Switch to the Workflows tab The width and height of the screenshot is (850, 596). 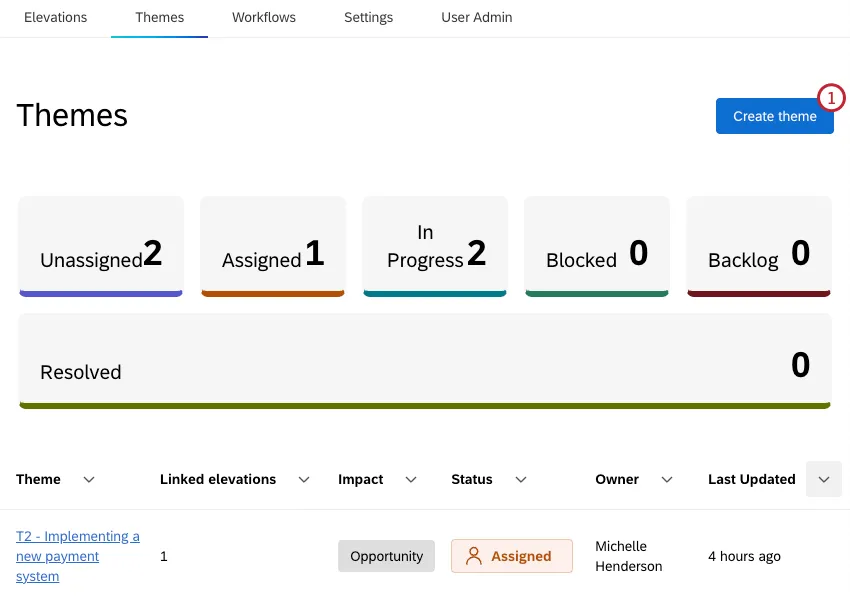point(263,17)
